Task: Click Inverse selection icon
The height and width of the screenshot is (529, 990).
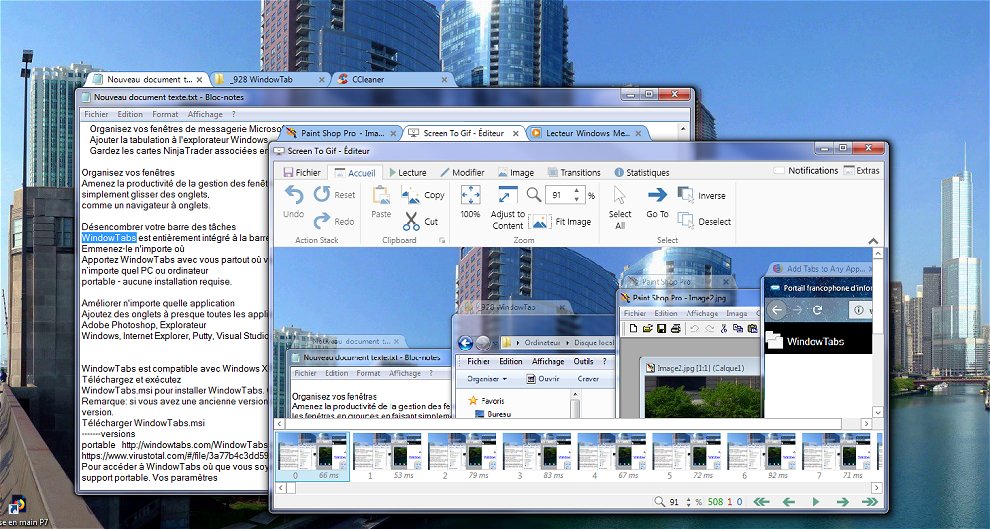Action: tap(685, 195)
